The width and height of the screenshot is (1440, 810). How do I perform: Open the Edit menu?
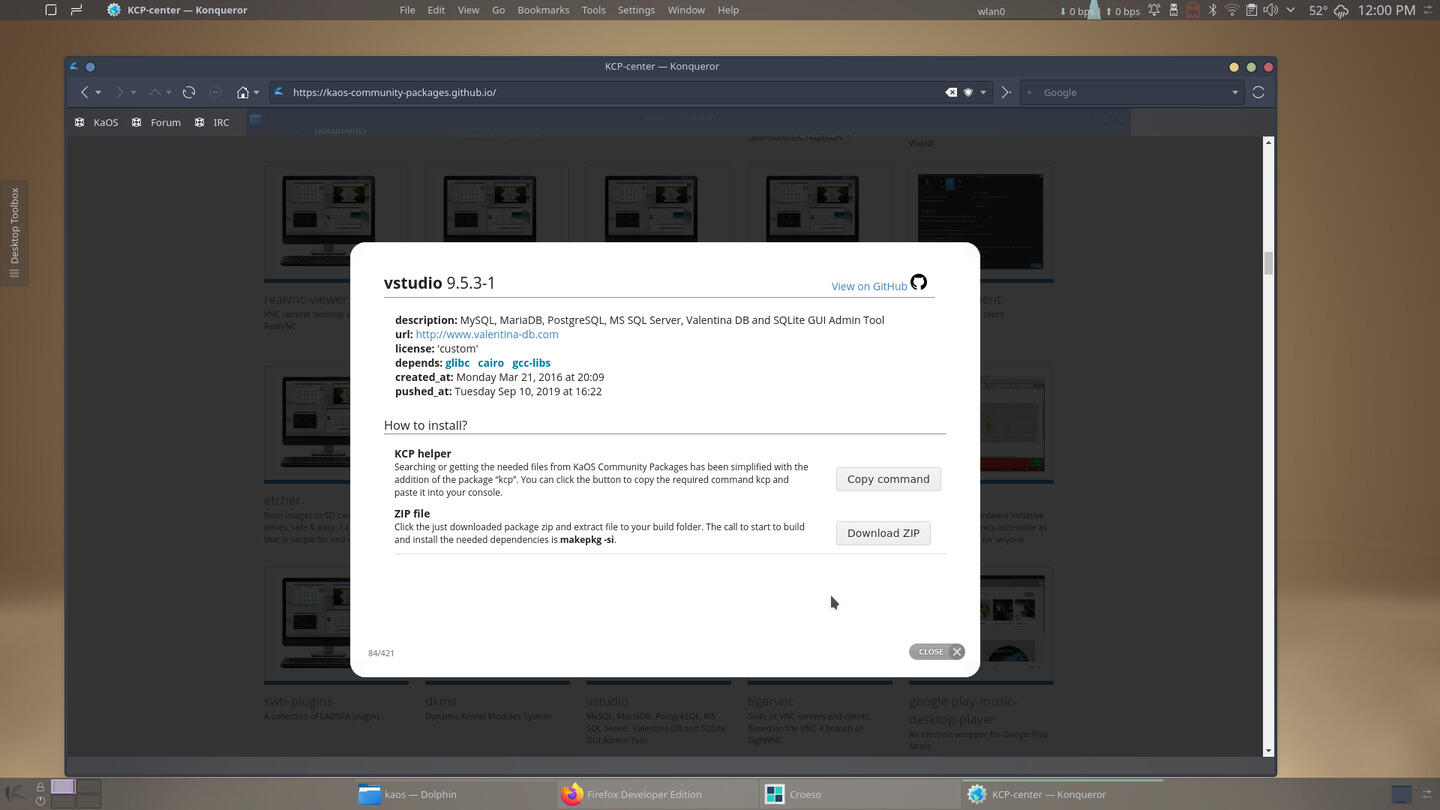[x=436, y=10]
